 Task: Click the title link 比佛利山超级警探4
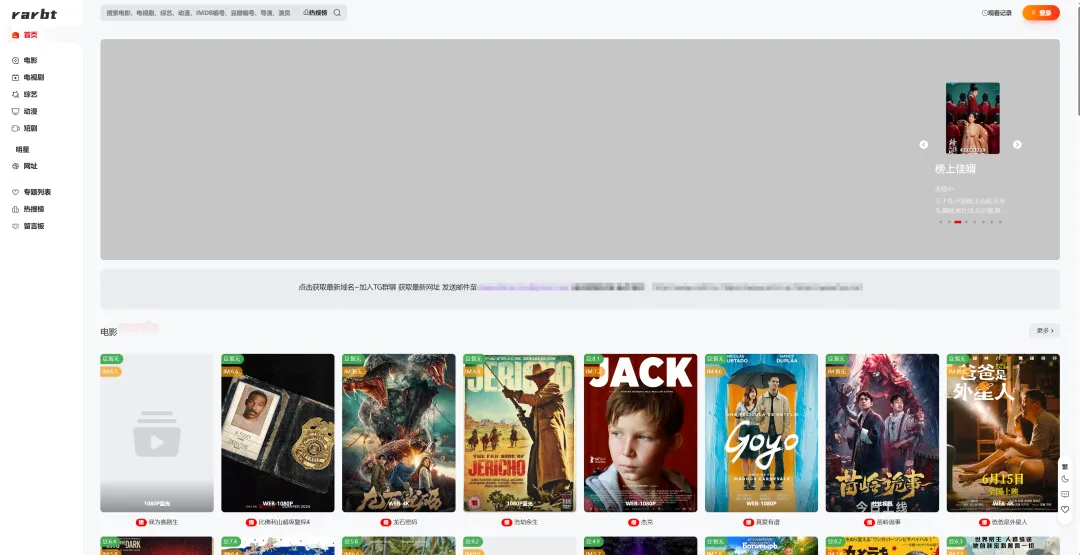[284, 523]
